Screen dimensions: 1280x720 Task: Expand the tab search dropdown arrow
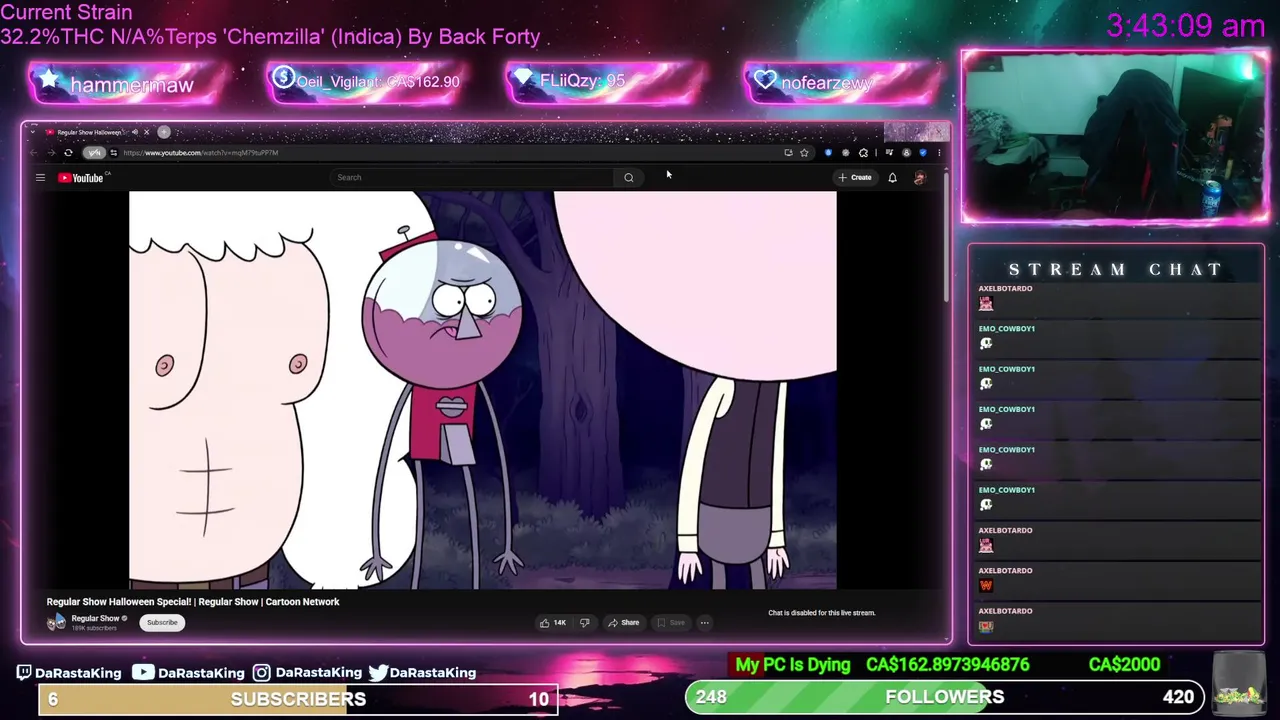pyautogui.click(x=33, y=132)
